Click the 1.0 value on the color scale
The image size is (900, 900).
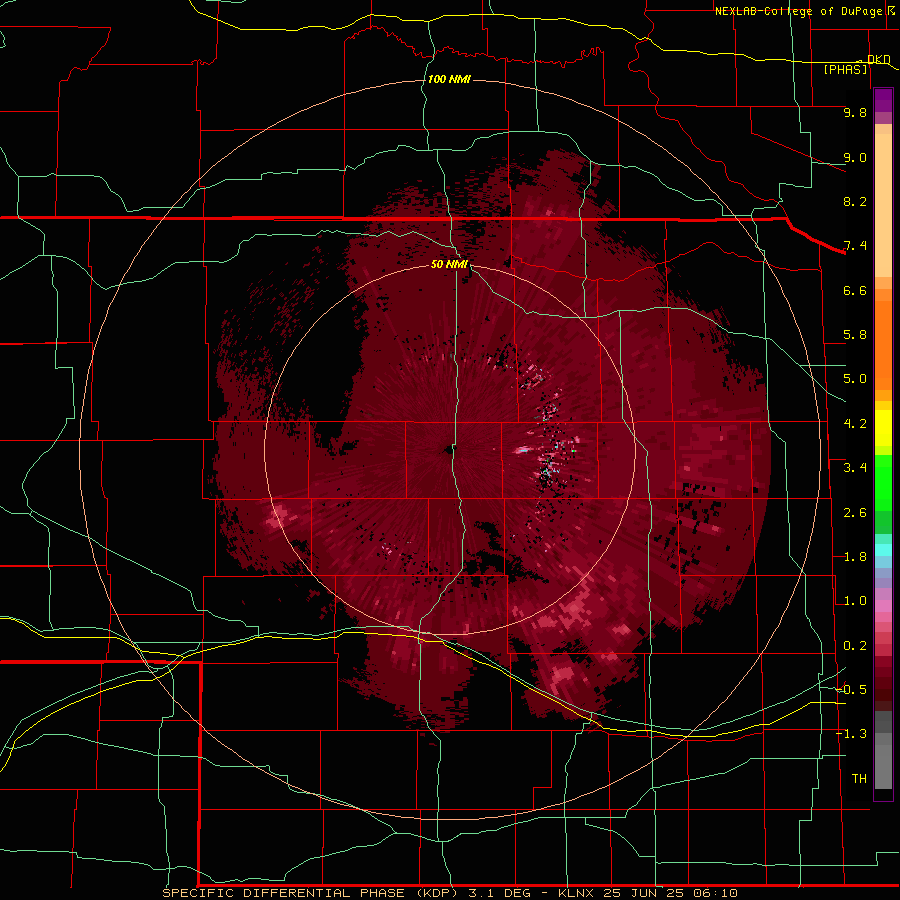pos(855,601)
